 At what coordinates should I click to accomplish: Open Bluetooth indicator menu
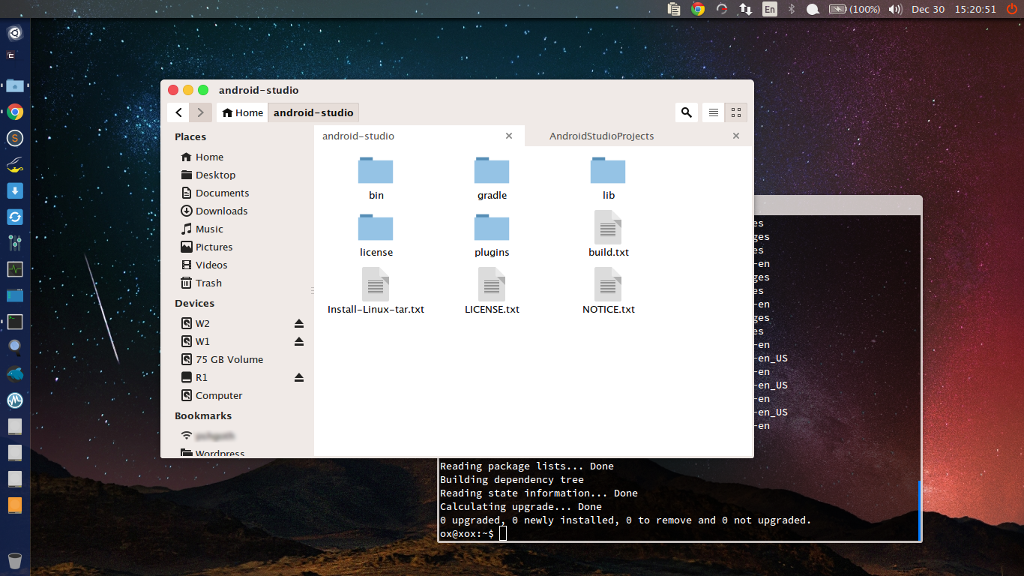coord(792,9)
